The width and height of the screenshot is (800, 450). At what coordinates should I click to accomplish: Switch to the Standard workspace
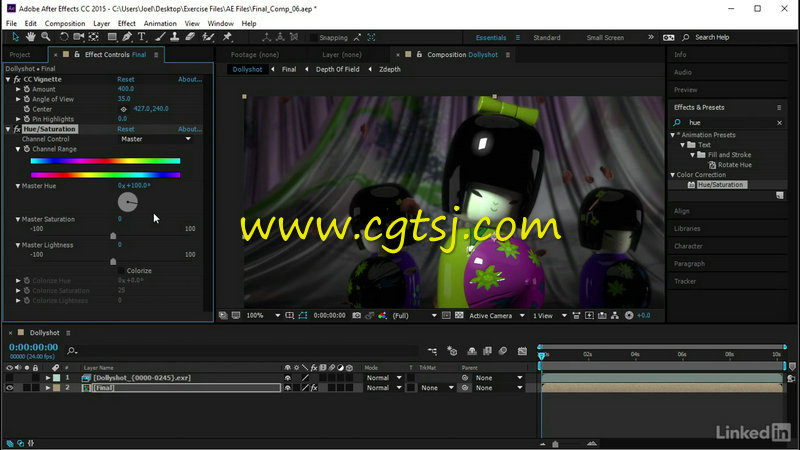pos(546,38)
